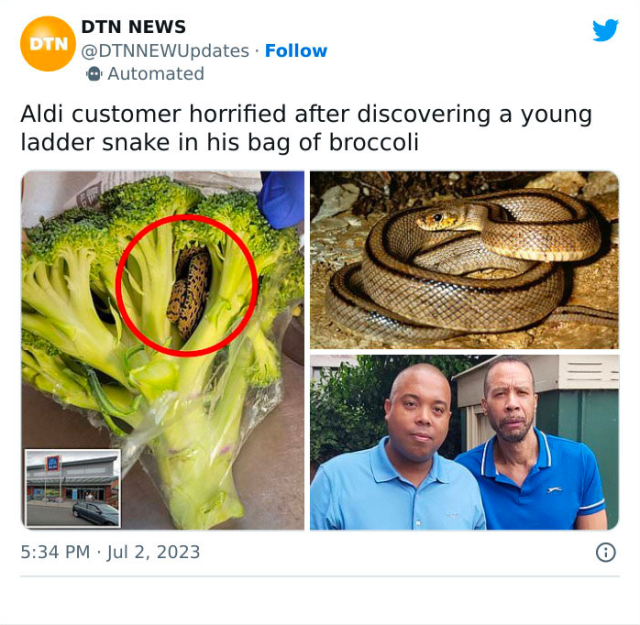This screenshot has width=640, height=625.
Task: View the coiled ladder snake photo
Action: 464,260
